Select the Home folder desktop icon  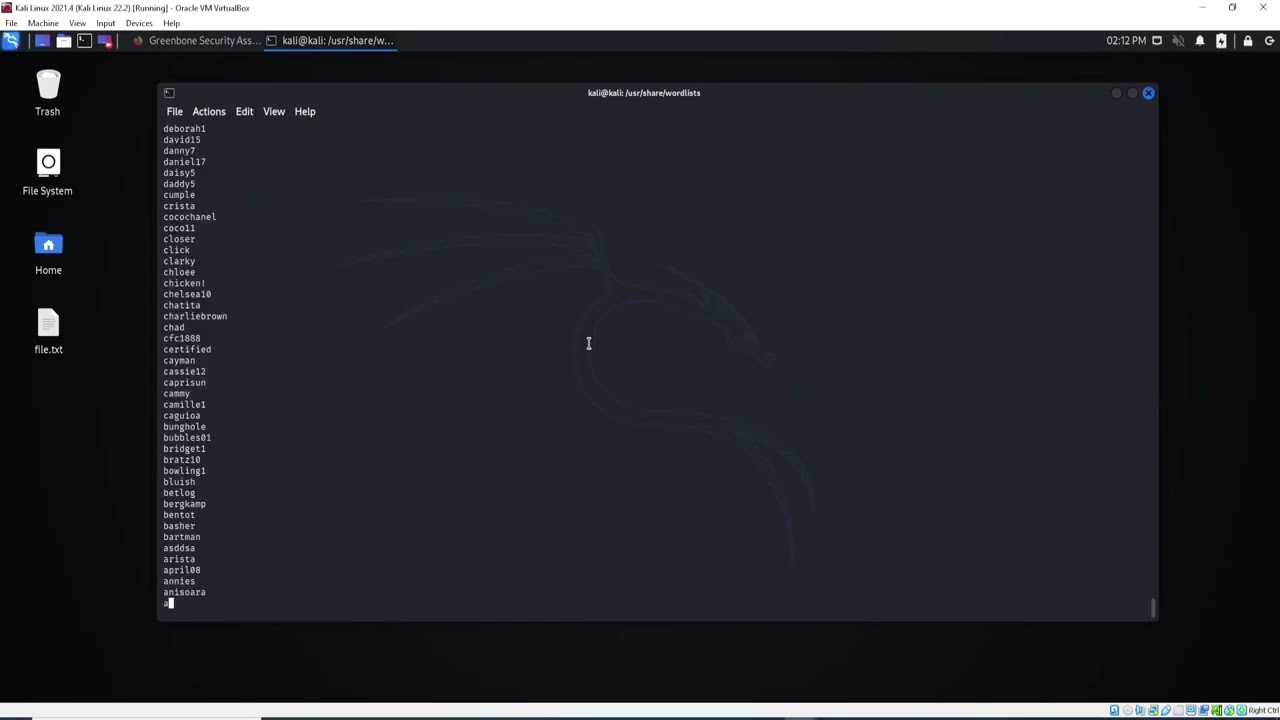pos(48,252)
